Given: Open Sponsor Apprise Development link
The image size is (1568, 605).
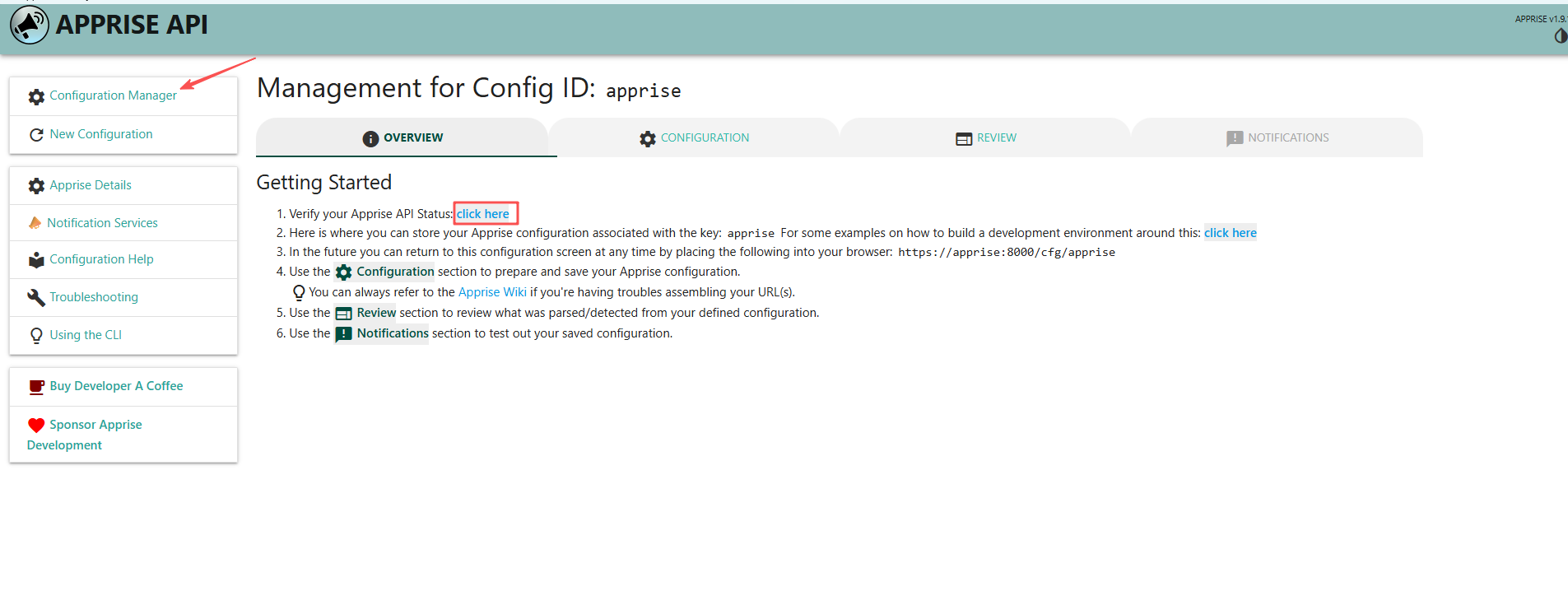Looking at the screenshot, I should (84, 435).
